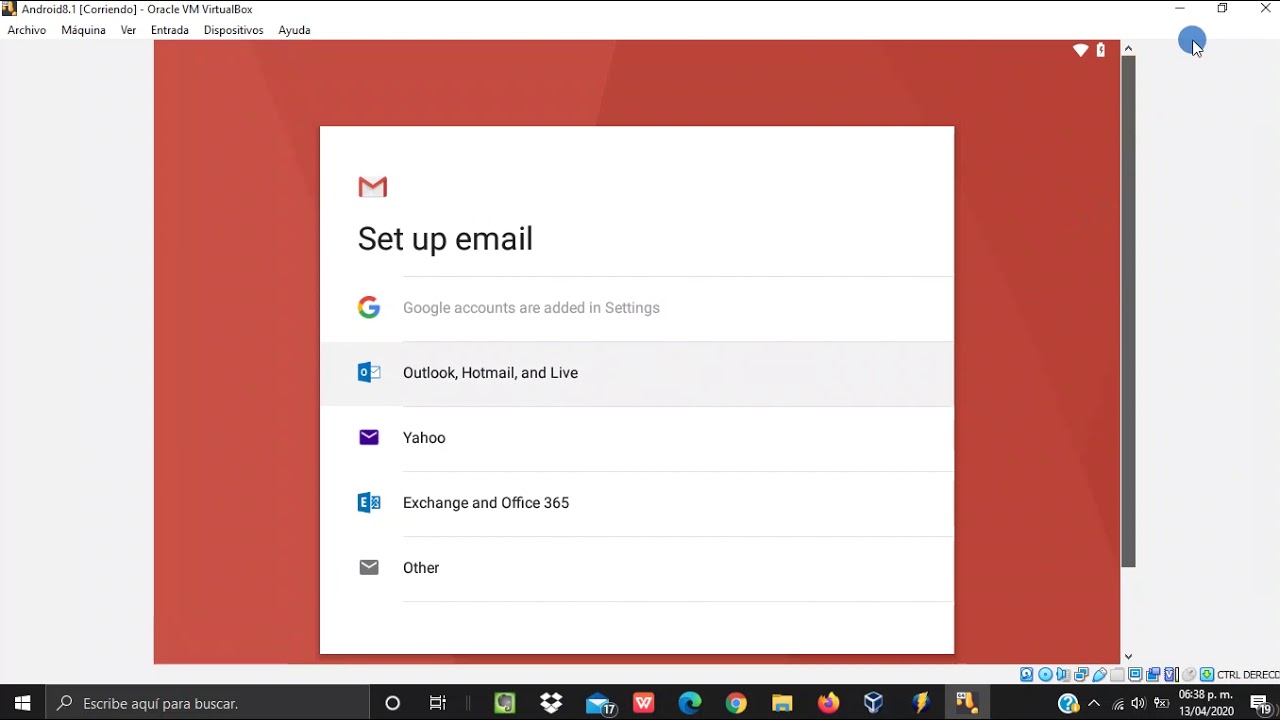Open the taskbar clock and date

1206,703
